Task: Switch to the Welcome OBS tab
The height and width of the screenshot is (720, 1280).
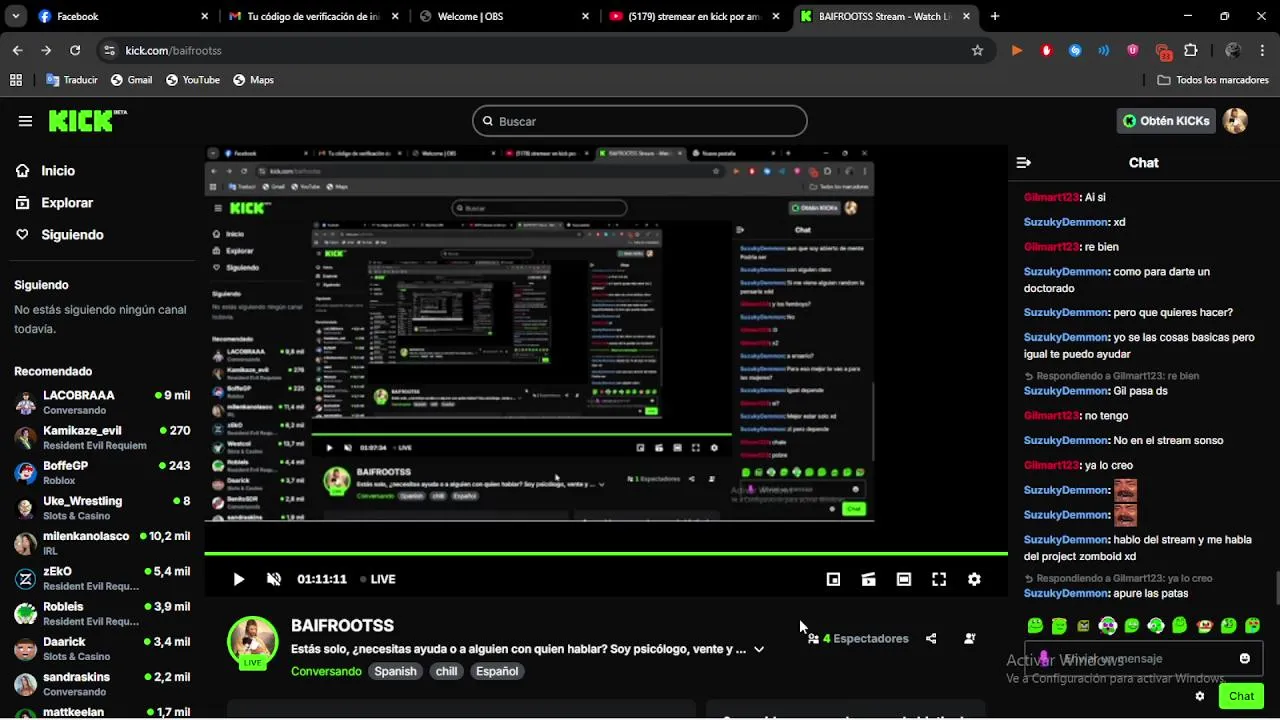Action: 504,16
